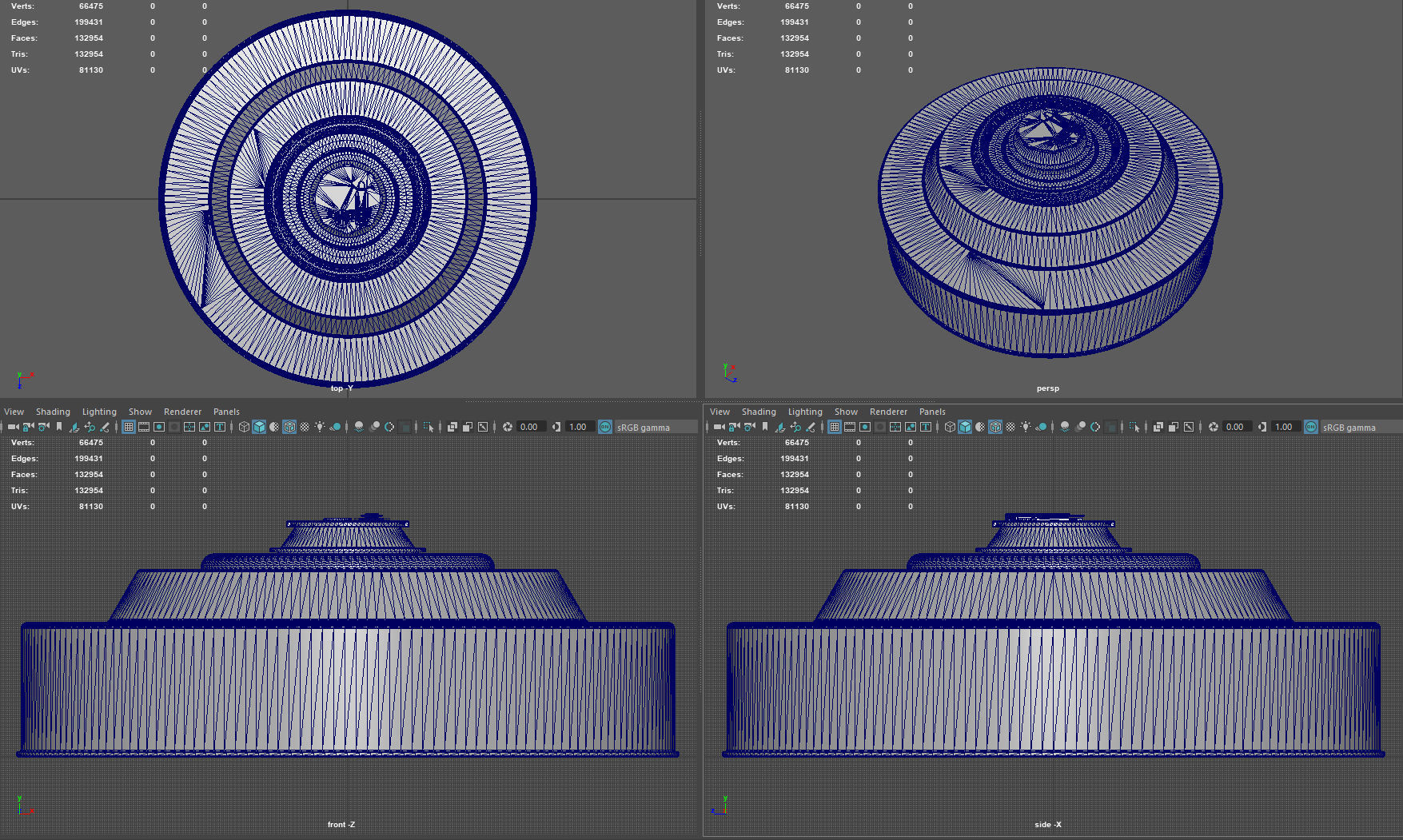Click Isolate Select icon in front panel toolbar
This screenshot has height=840, width=1403.
click(428, 427)
